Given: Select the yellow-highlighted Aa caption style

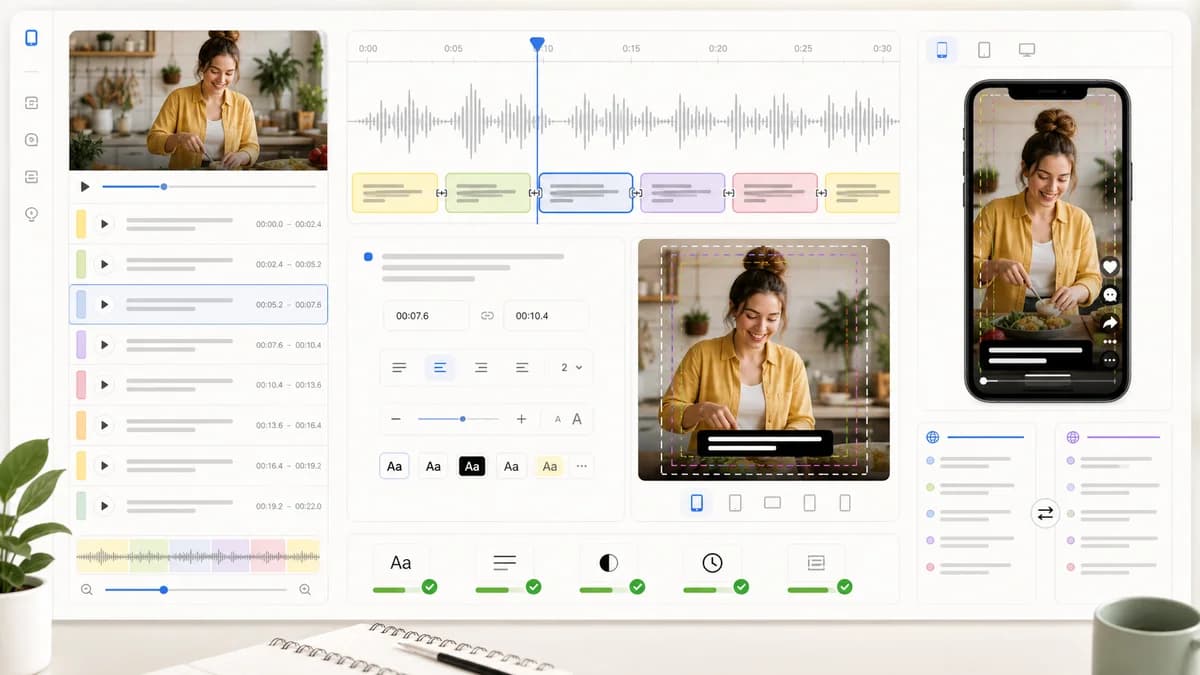Looking at the screenshot, I should pos(549,466).
